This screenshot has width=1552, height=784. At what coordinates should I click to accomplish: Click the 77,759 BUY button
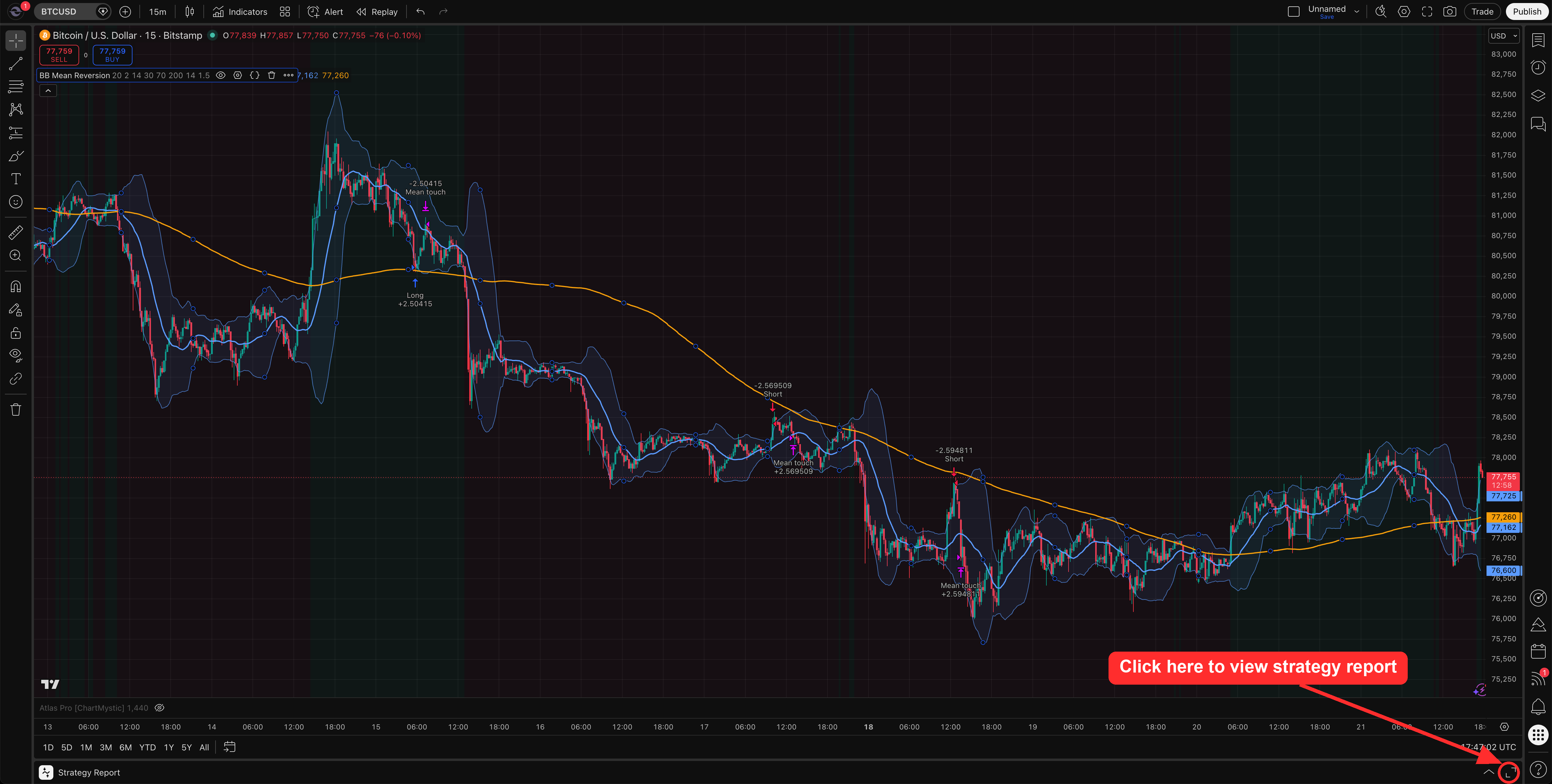click(x=112, y=55)
